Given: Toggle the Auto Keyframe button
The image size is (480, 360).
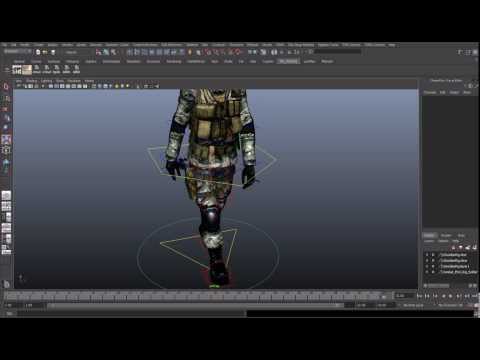Looking at the screenshot, I should pyautogui.click(x=469, y=305).
